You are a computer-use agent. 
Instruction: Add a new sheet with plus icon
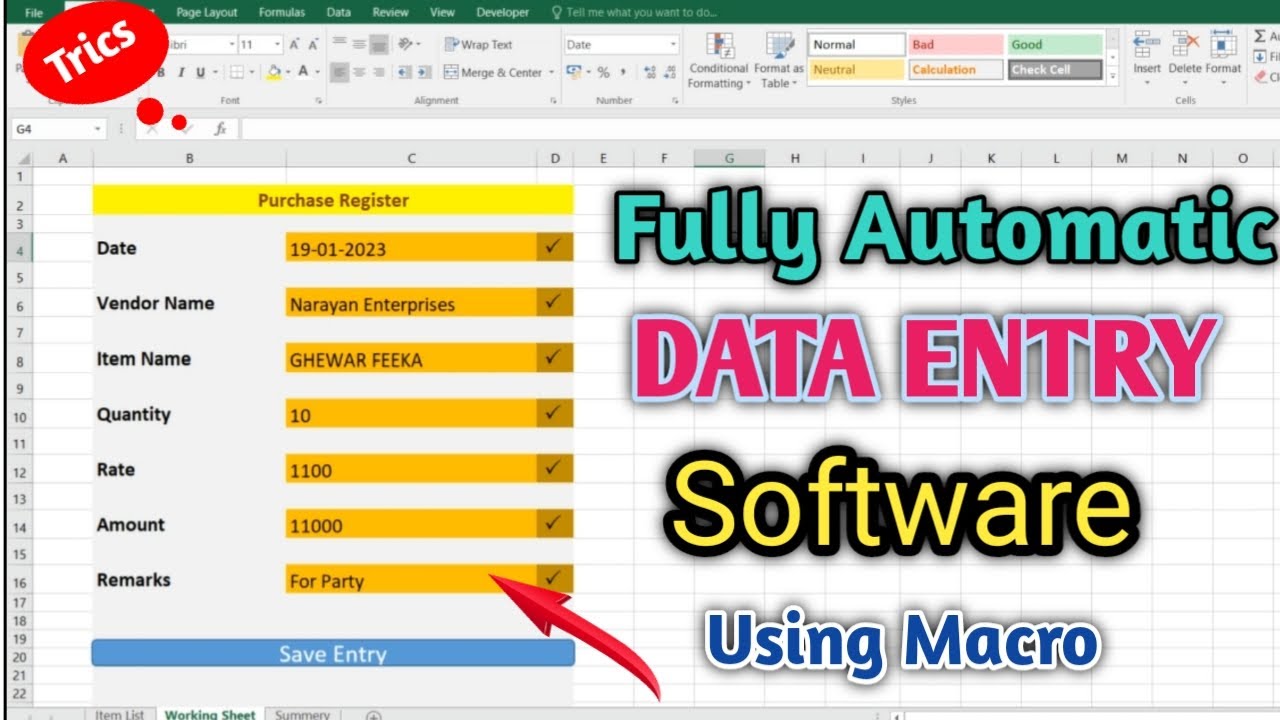pos(373,715)
